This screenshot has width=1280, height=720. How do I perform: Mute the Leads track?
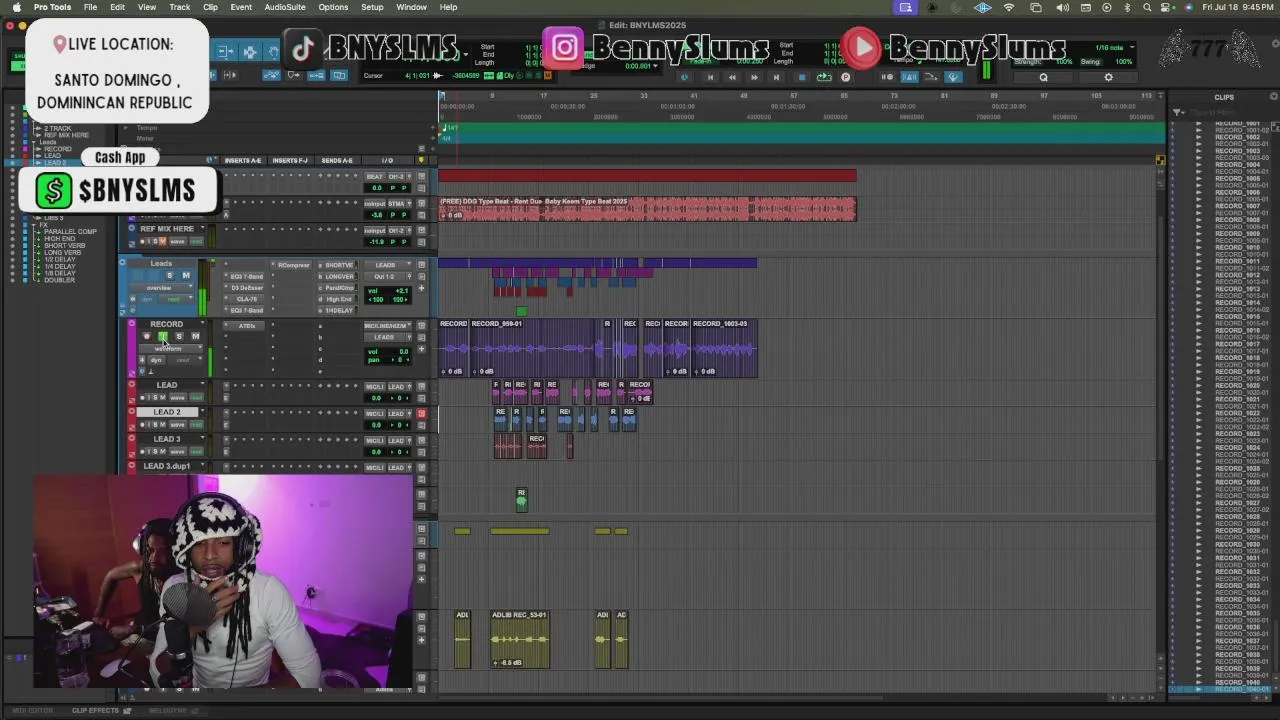[x=186, y=275]
